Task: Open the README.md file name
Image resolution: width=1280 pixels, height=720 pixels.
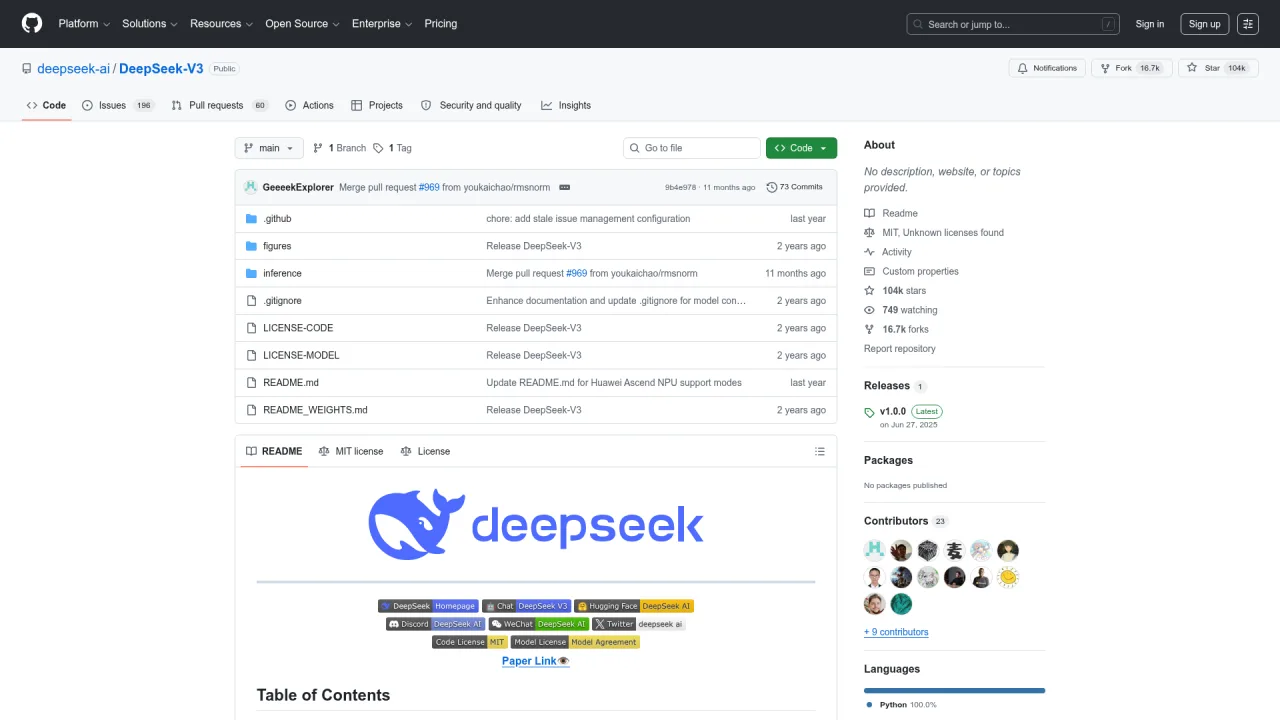Action: 291,383
